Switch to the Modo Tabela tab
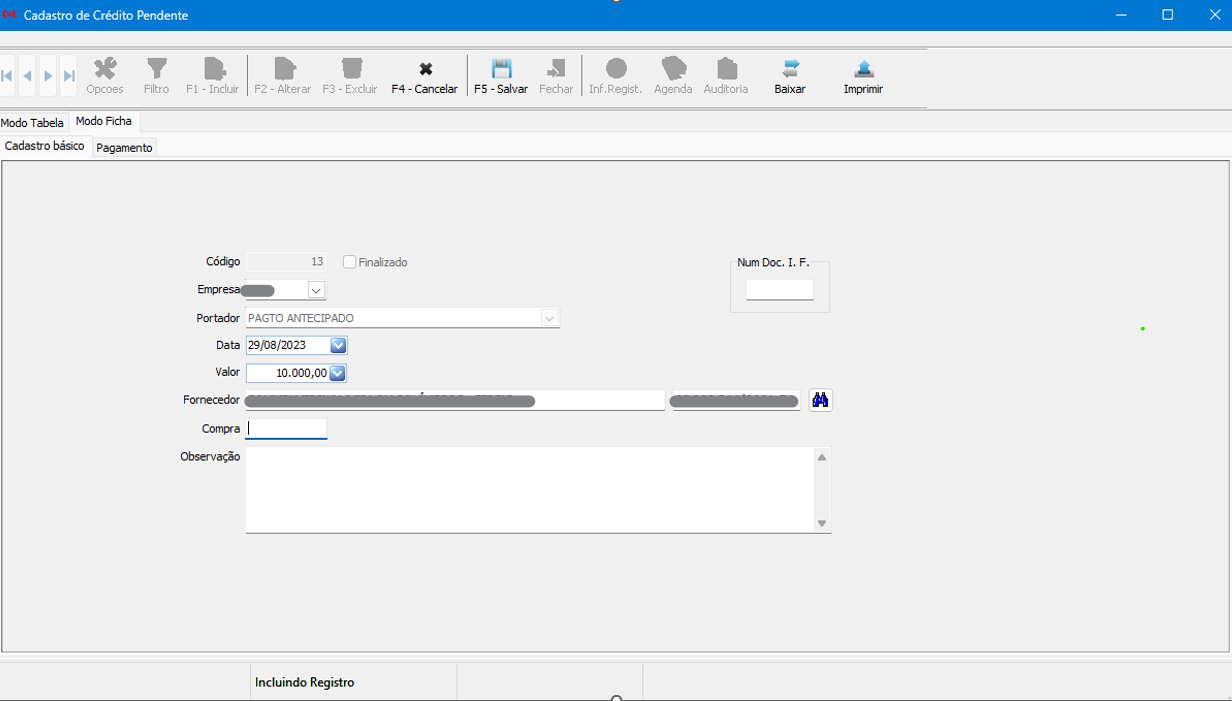 pos(32,123)
